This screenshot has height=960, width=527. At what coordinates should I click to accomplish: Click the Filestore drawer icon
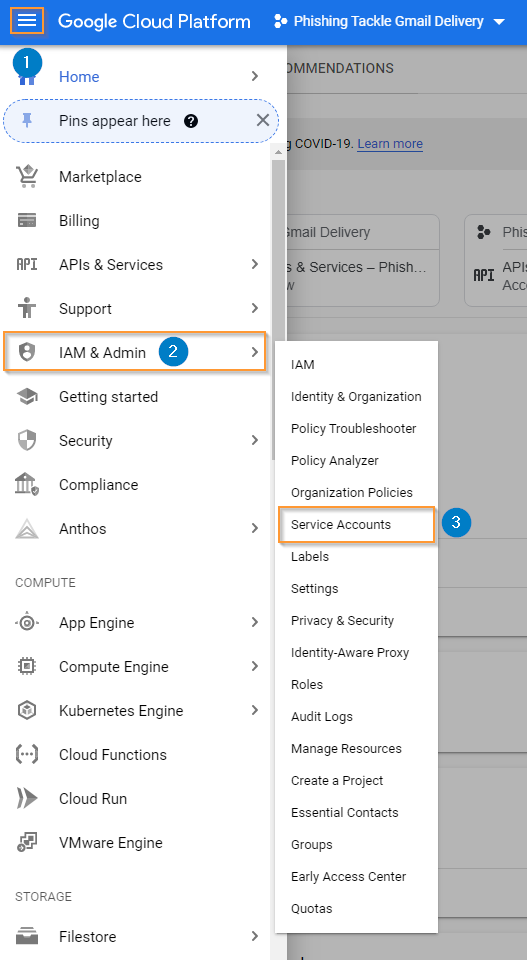point(27,937)
